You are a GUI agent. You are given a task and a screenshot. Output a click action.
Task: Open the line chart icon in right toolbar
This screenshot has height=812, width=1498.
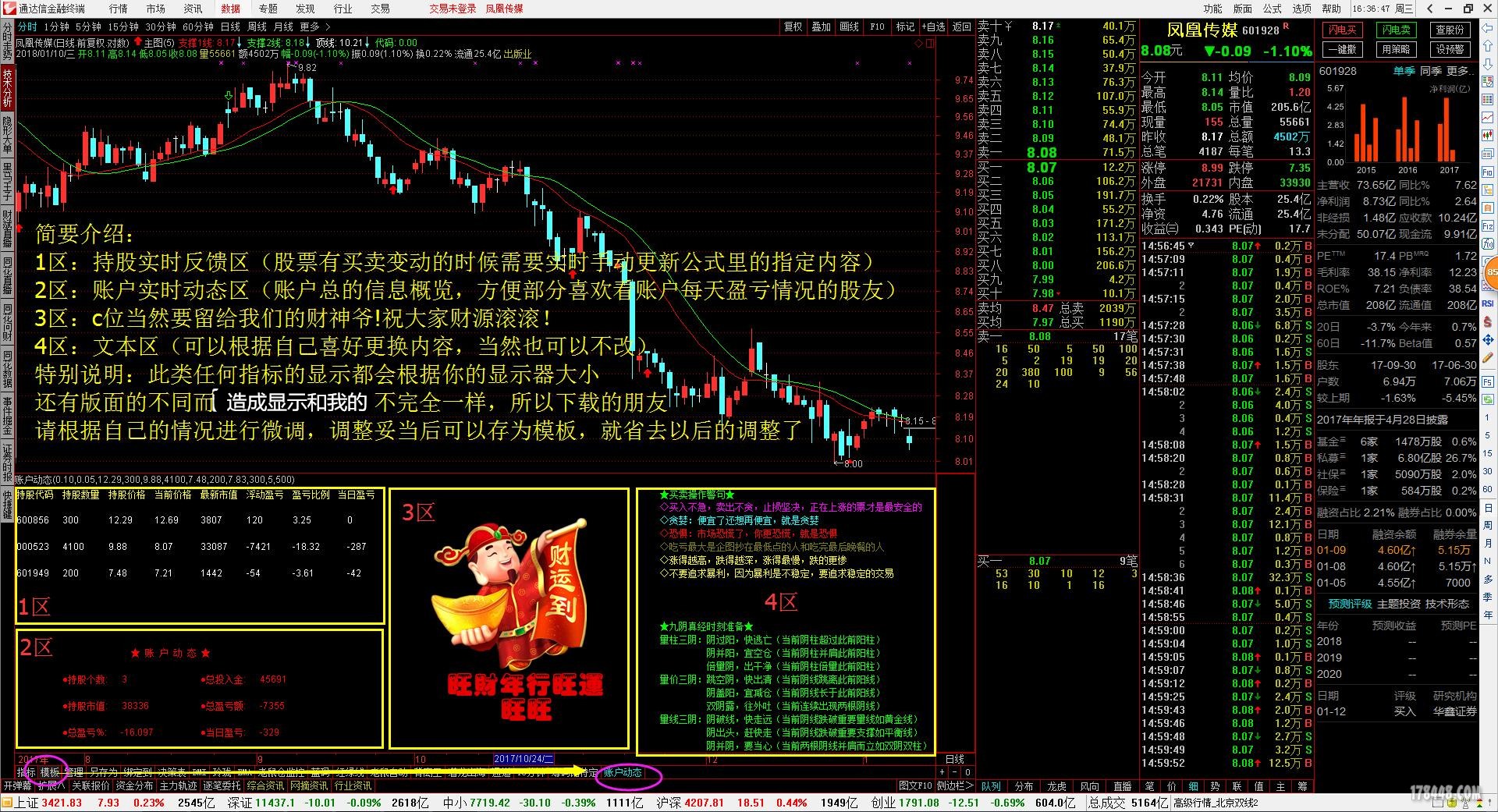click(x=1488, y=118)
